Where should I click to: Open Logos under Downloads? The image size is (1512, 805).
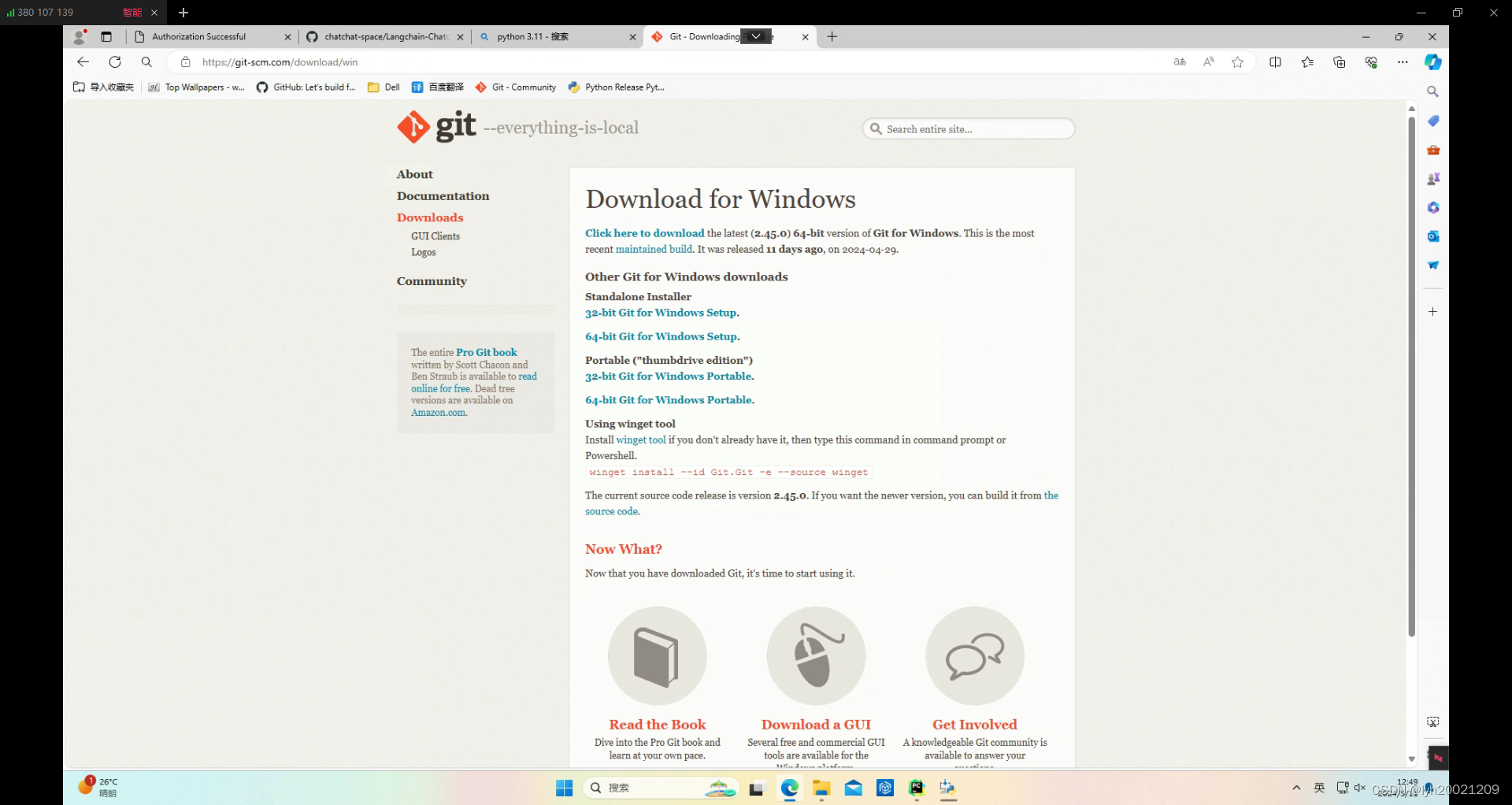coord(424,252)
